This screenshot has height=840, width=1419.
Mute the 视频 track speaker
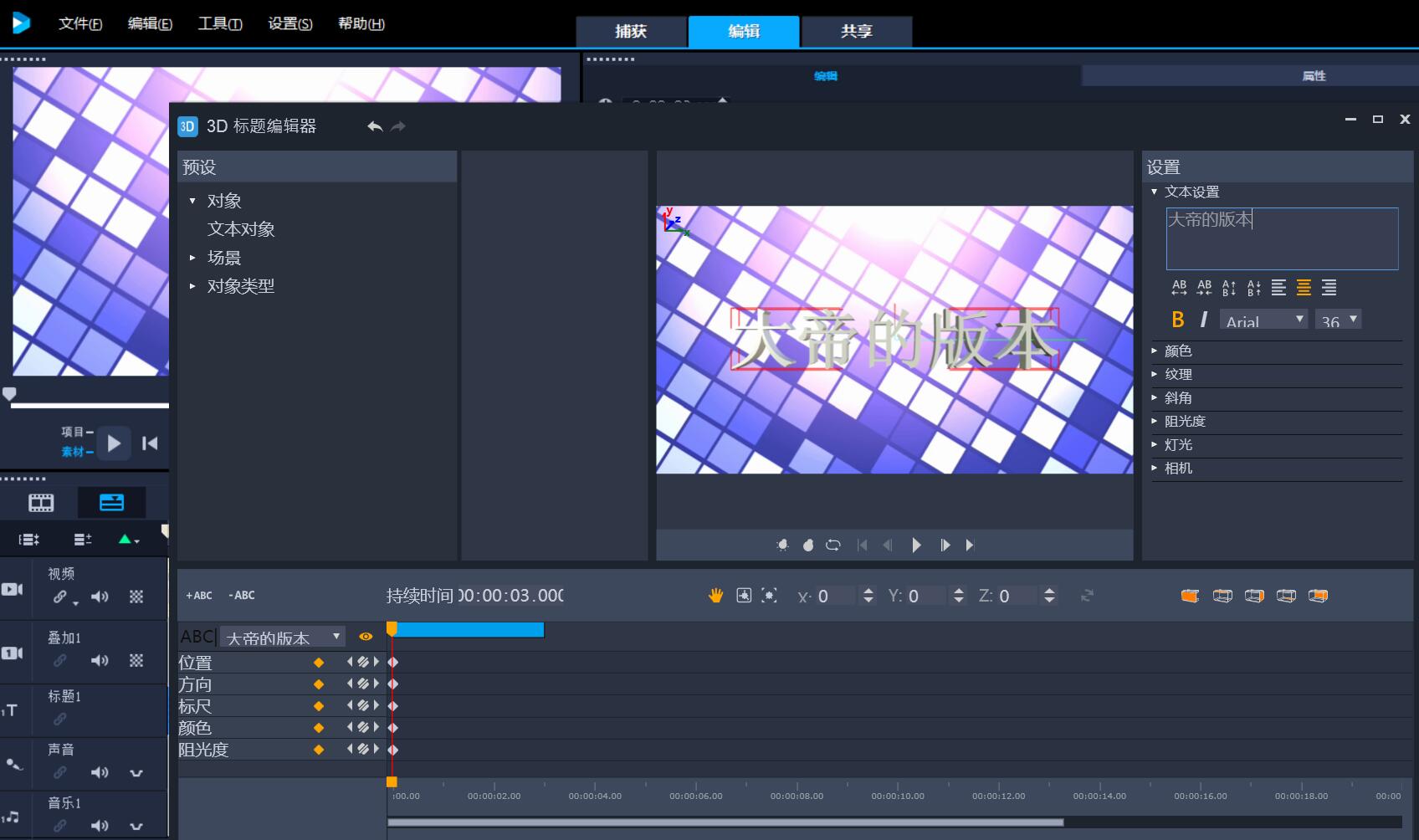[x=100, y=597]
